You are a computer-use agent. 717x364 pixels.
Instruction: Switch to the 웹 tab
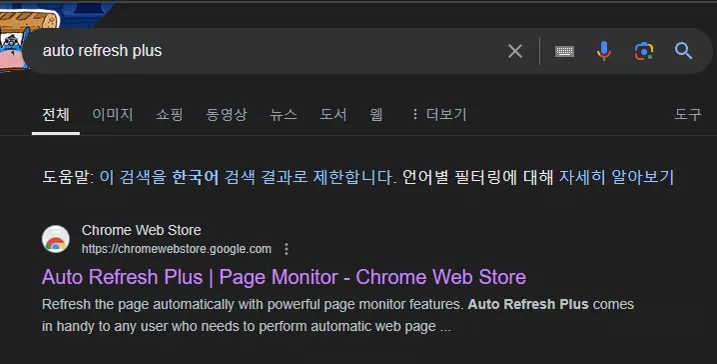click(376, 114)
